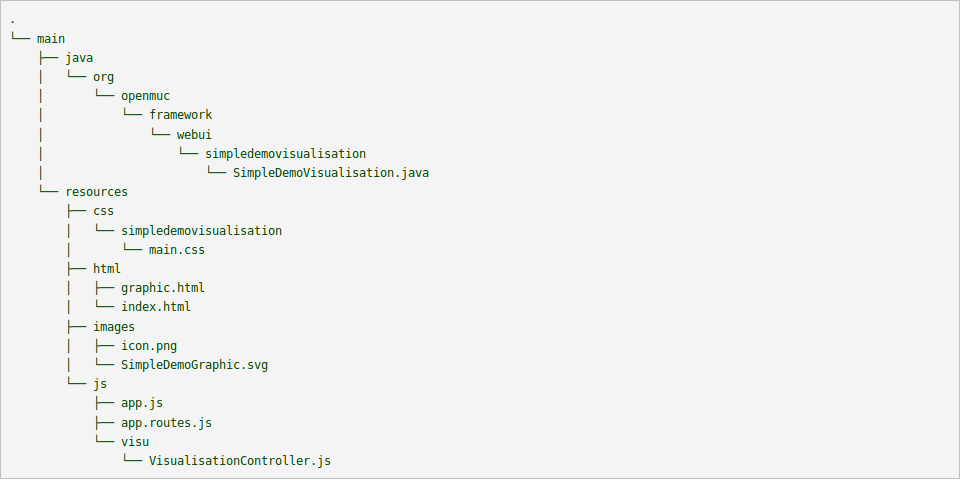
Task: Open SimpleDemoVisualisation.java file entry
Action: (331, 173)
